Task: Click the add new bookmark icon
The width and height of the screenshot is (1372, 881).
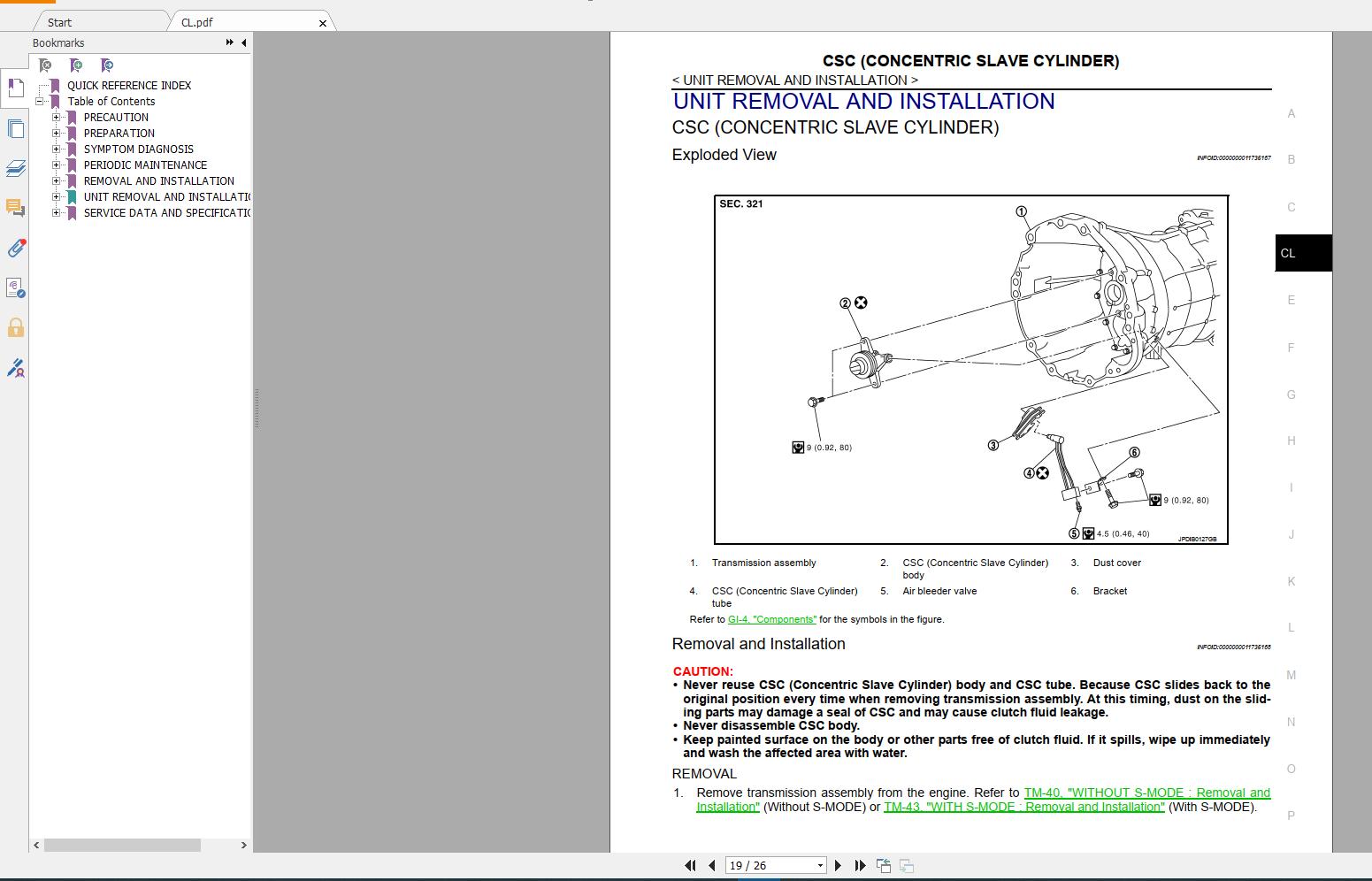Action: pyautogui.click(x=76, y=65)
